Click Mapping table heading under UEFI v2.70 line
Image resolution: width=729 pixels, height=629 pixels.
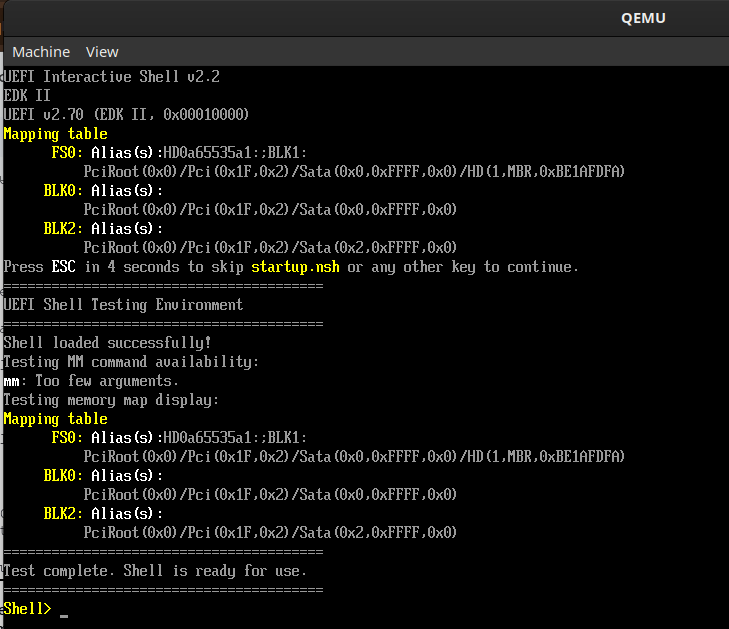coord(55,134)
